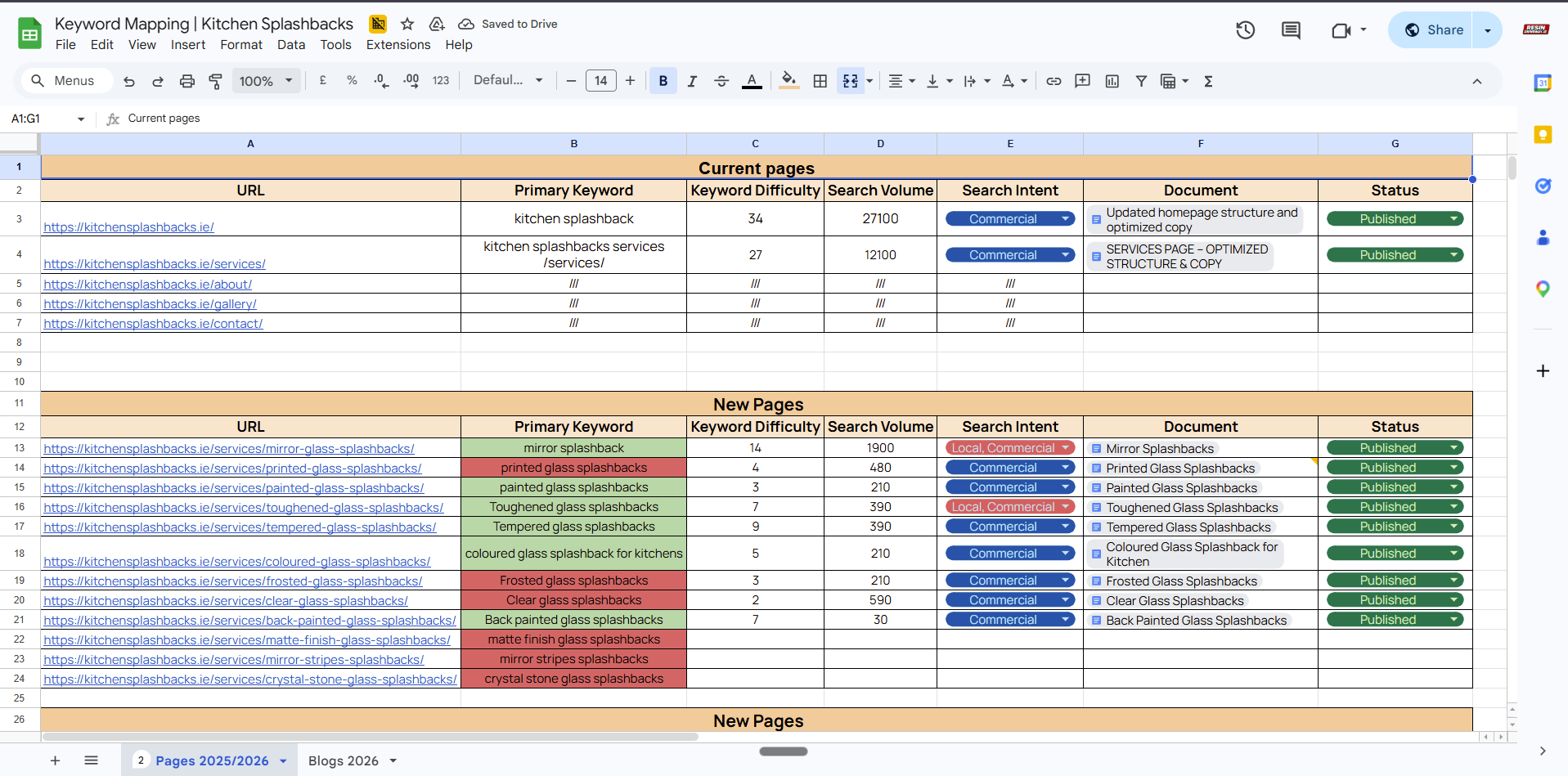The height and width of the screenshot is (776, 1568).
Task: Select the merge cells icon
Action: [x=851, y=81]
